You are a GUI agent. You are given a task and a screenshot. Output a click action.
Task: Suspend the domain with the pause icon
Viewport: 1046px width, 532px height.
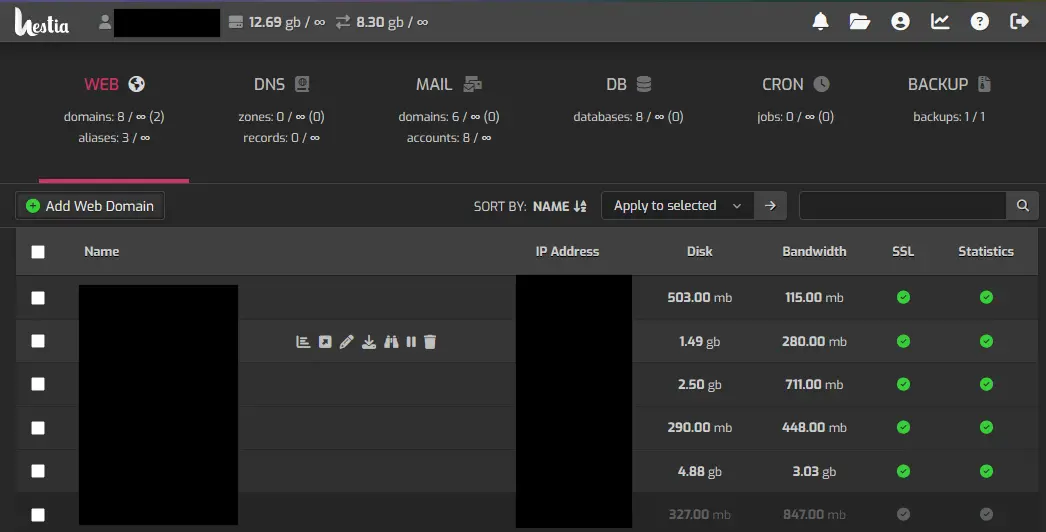pos(411,342)
